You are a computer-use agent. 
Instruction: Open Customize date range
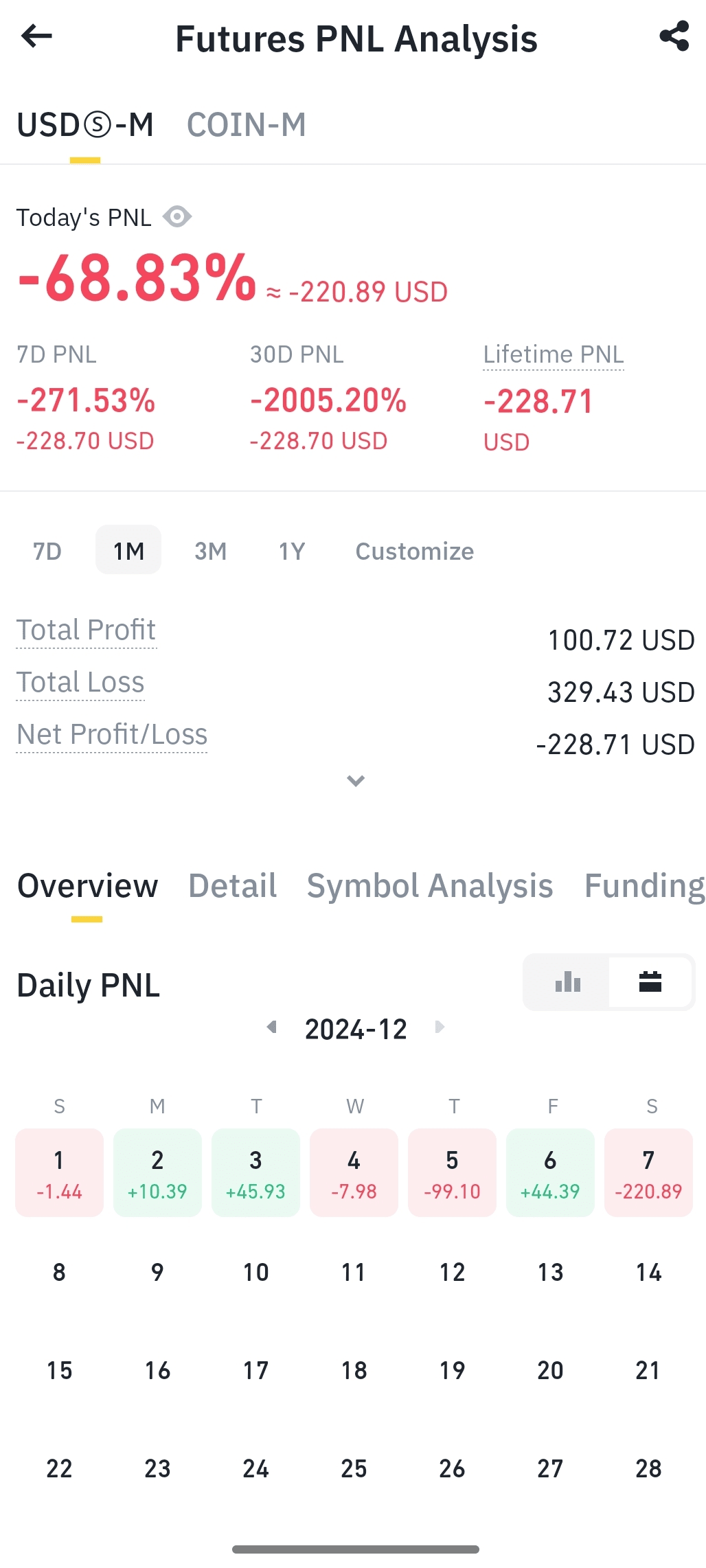[x=415, y=551]
